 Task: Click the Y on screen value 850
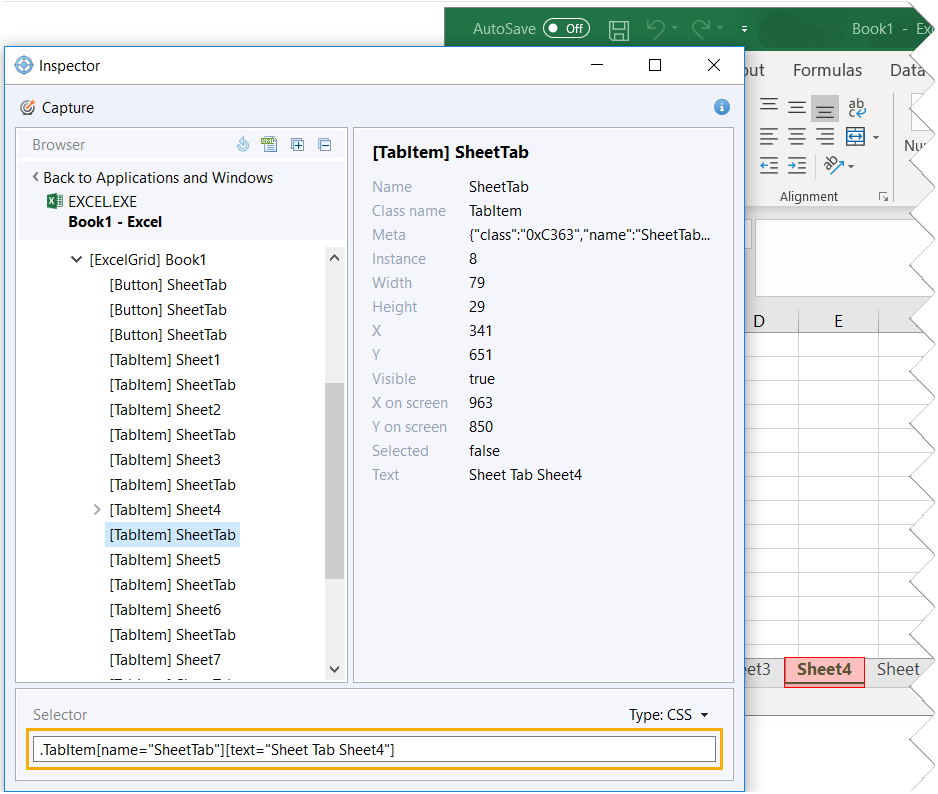coord(480,427)
